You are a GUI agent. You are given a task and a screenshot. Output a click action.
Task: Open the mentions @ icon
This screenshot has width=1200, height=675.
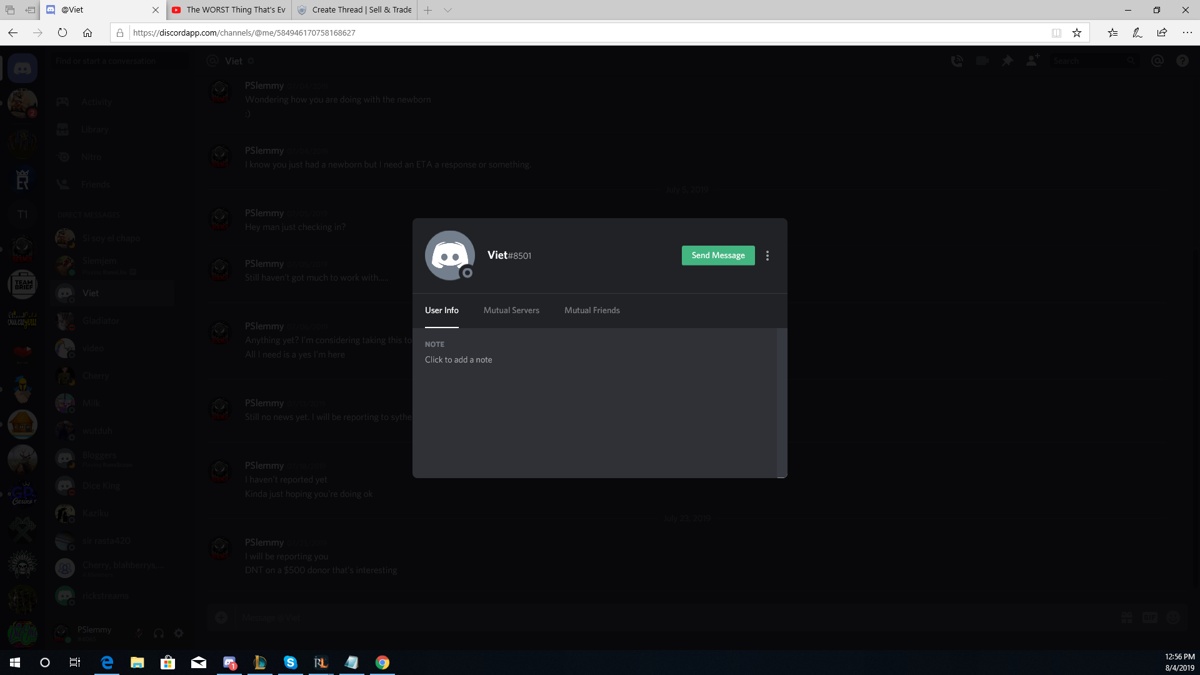[1157, 61]
